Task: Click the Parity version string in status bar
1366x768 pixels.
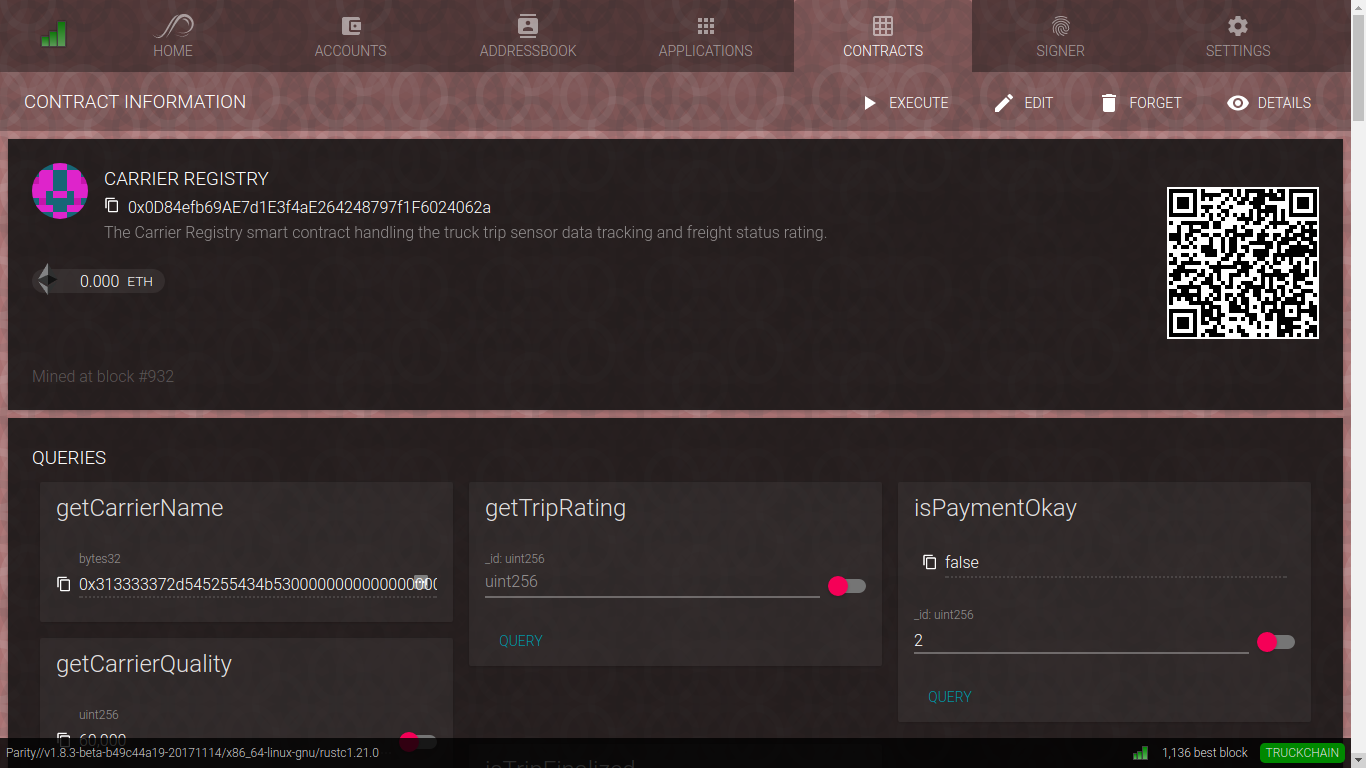Action: point(192,753)
